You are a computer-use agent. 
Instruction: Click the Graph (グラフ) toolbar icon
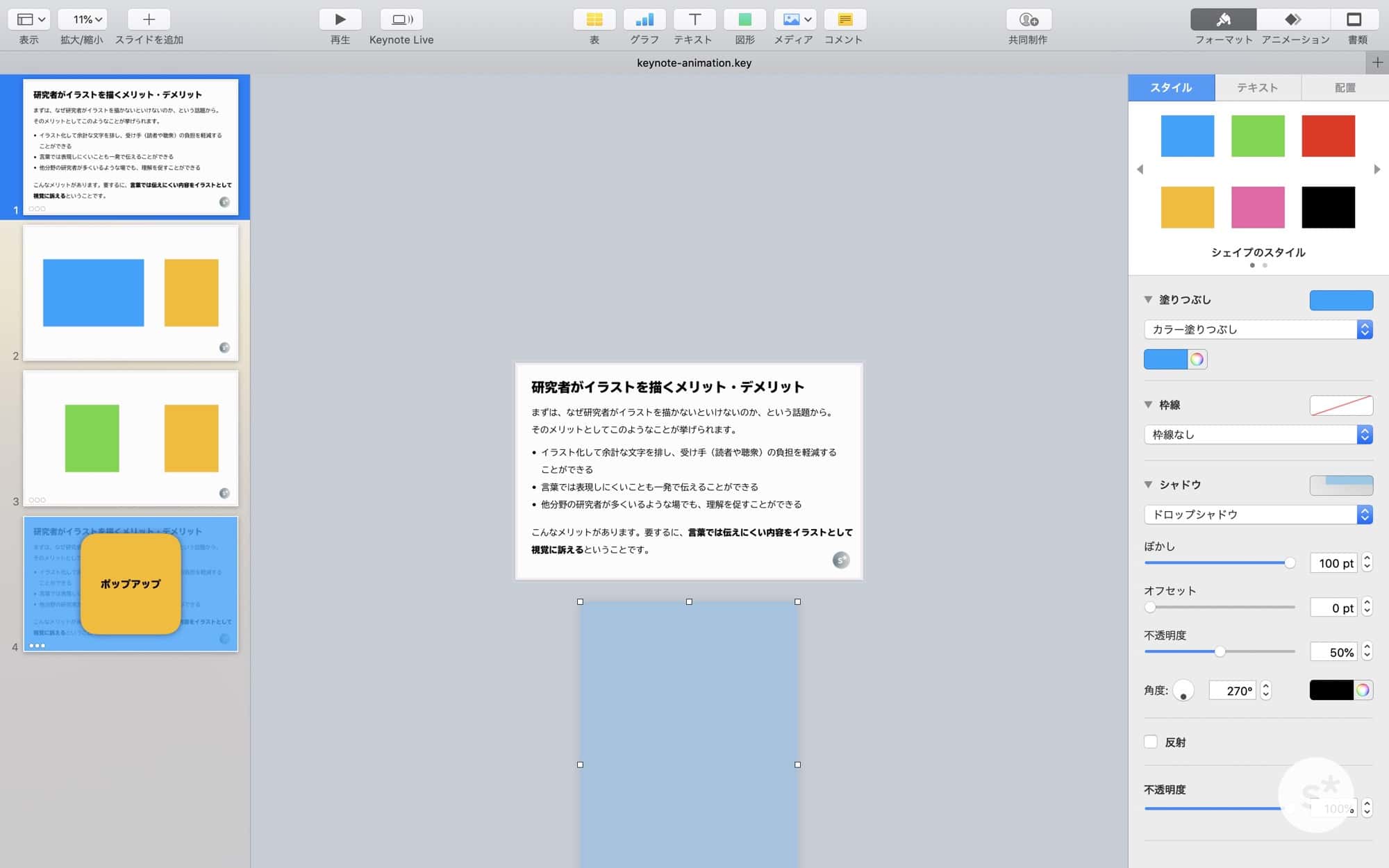[644, 19]
